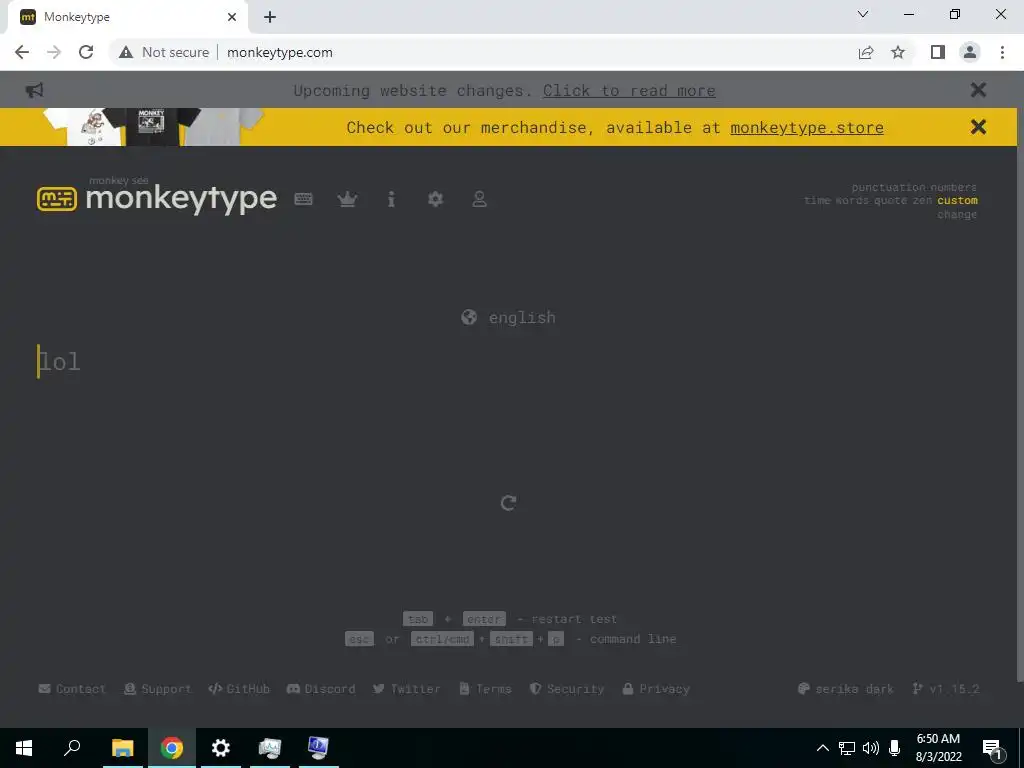
Task: Click the Not secure site warning
Action: point(165,52)
